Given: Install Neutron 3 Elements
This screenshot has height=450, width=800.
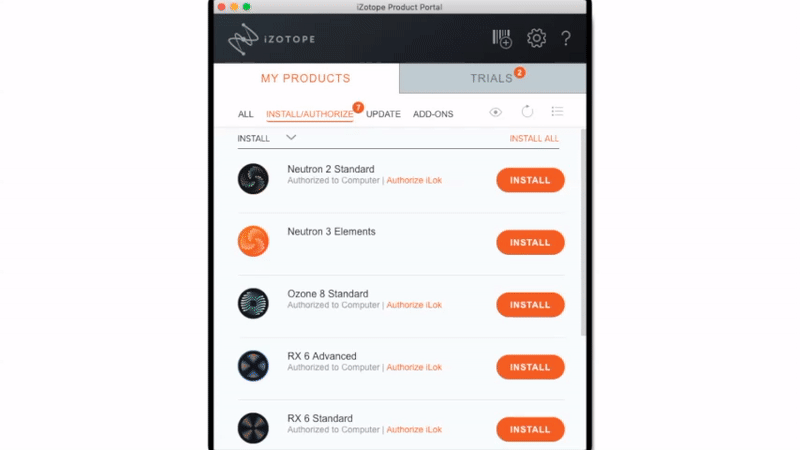Looking at the screenshot, I should click(530, 242).
